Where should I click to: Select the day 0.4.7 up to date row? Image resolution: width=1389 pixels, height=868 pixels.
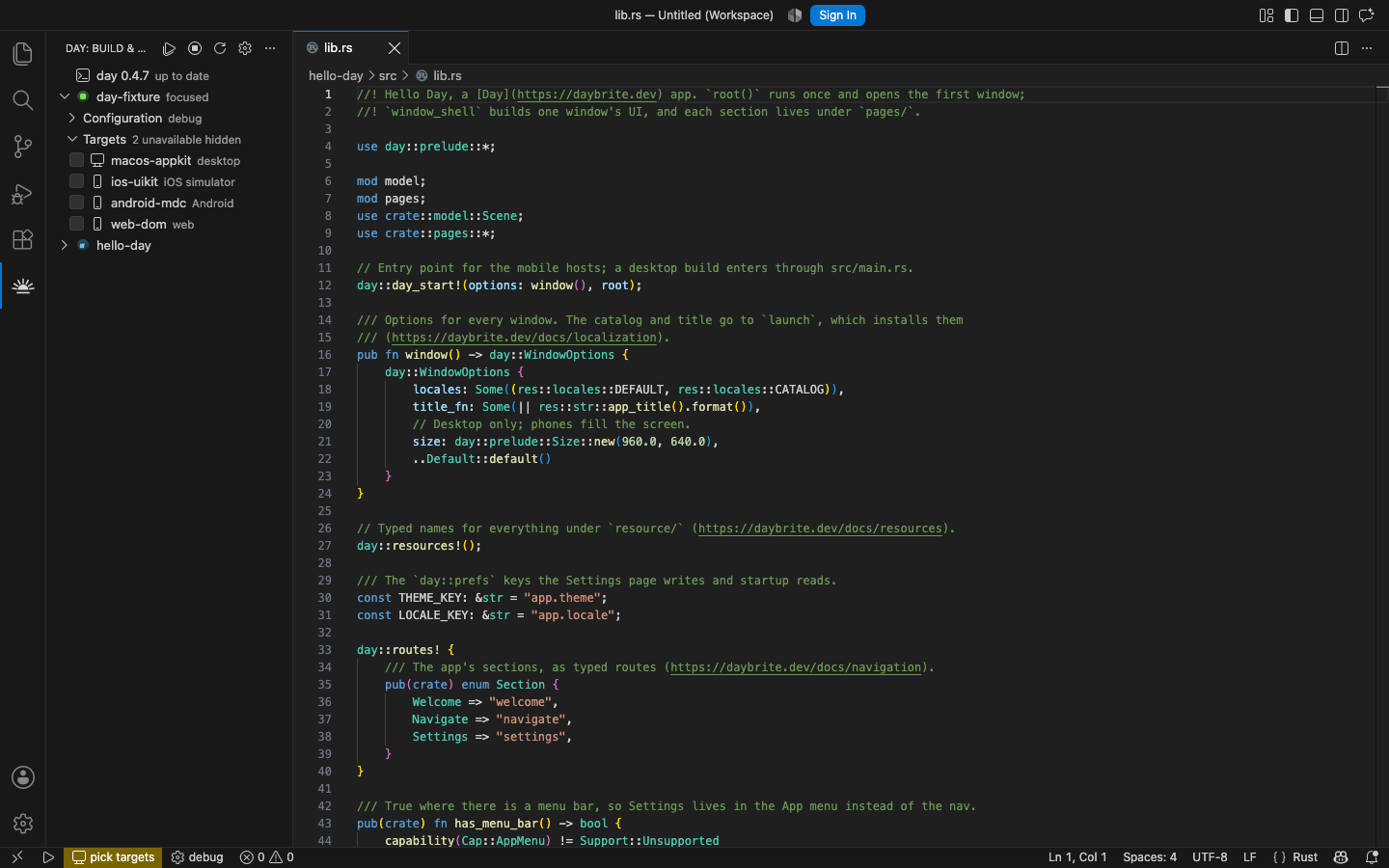click(169, 75)
